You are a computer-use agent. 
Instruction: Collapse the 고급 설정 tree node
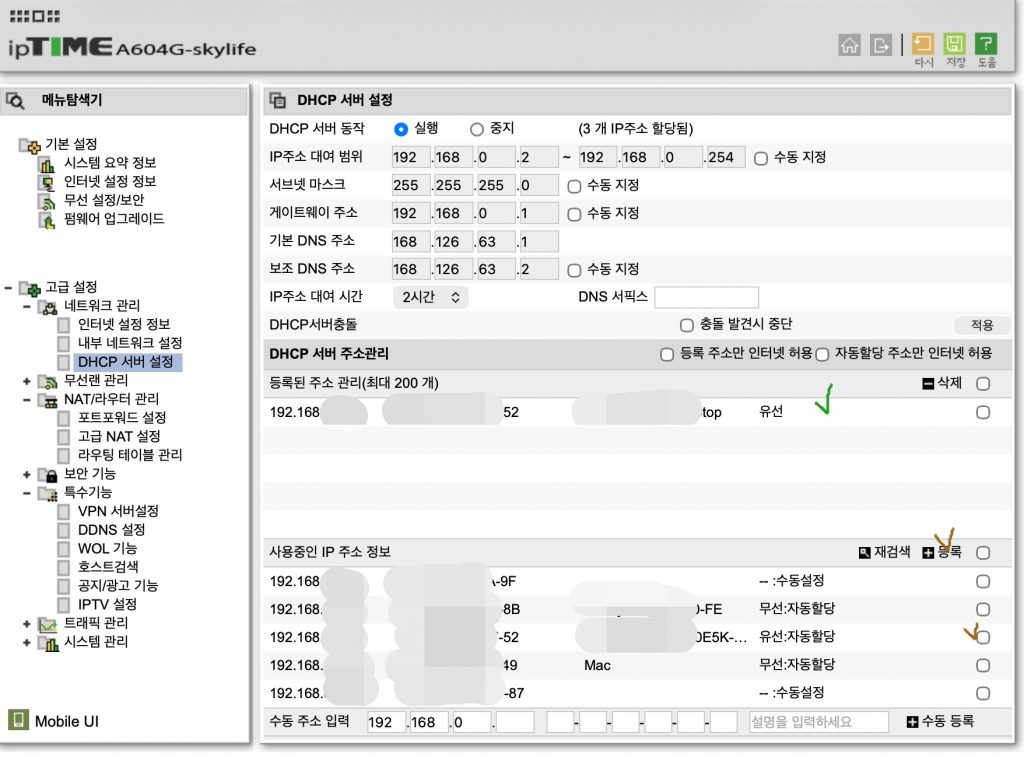9,287
